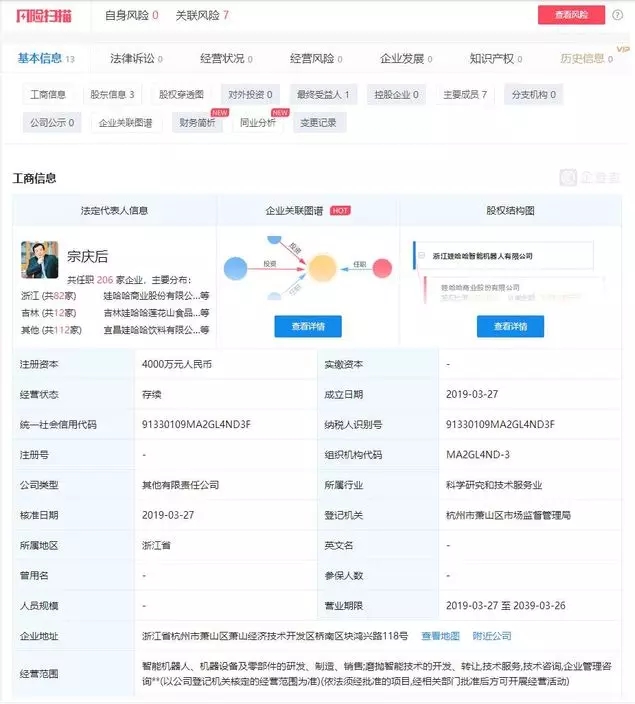
Task: Select 对外投资 0 sub-section
Action: coord(250,94)
